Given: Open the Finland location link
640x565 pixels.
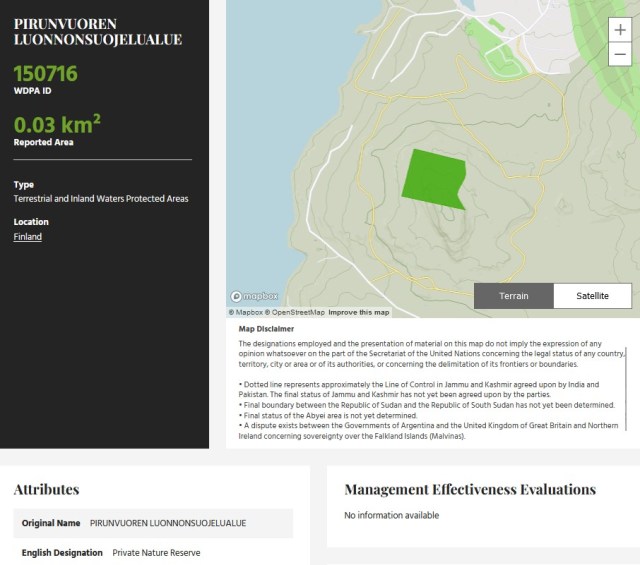Looking at the screenshot, I should click(28, 237).
